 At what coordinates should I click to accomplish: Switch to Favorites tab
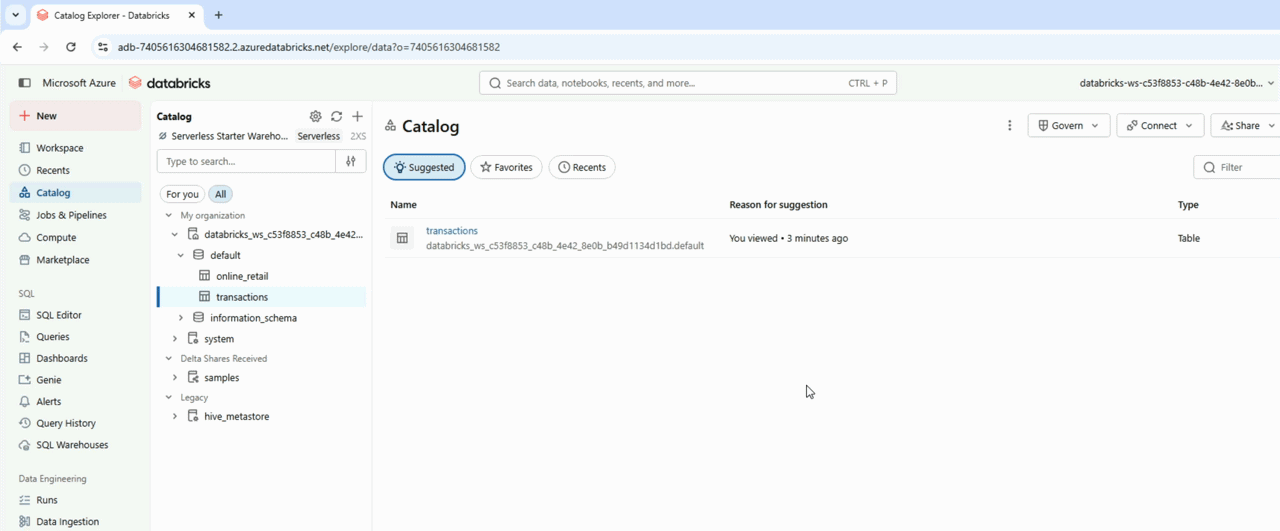[506, 167]
